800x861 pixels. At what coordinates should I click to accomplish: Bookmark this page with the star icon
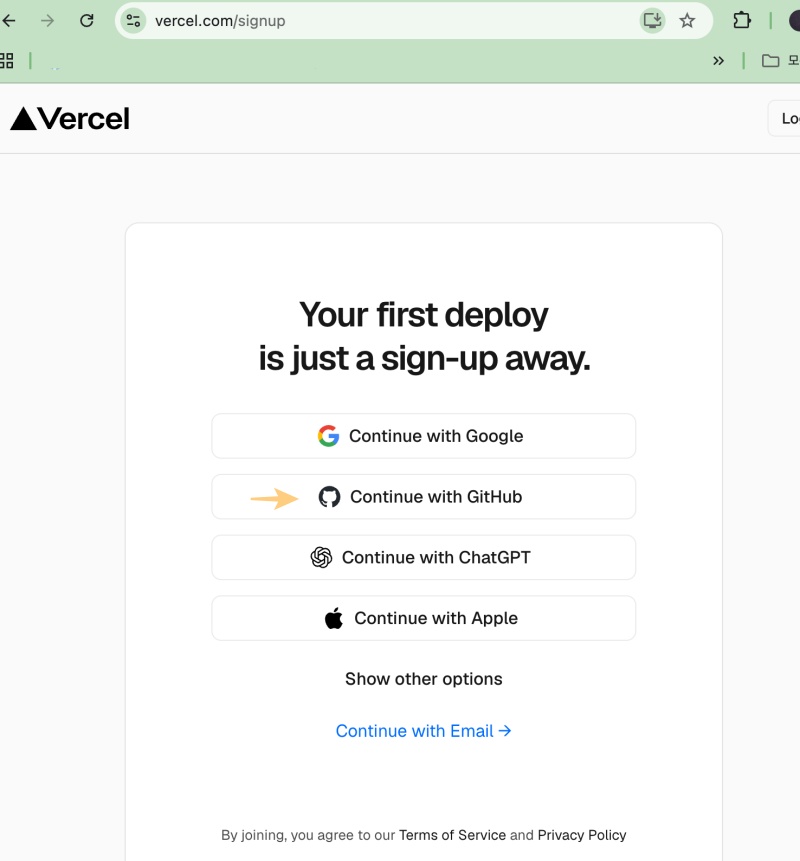(687, 21)
